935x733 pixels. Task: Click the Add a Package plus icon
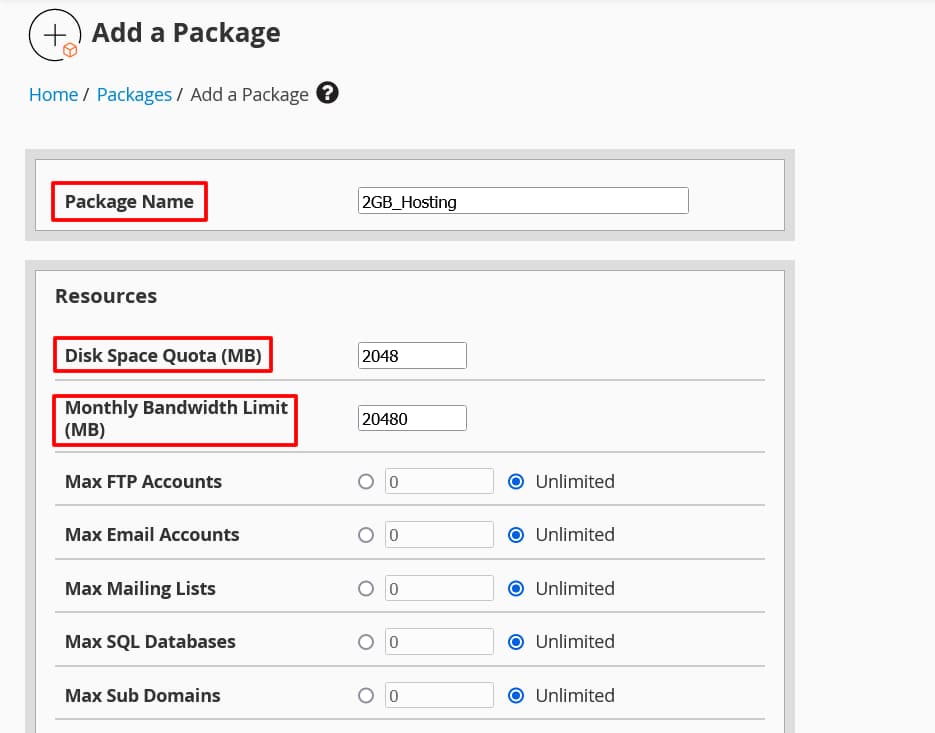[x=54, y=35]
